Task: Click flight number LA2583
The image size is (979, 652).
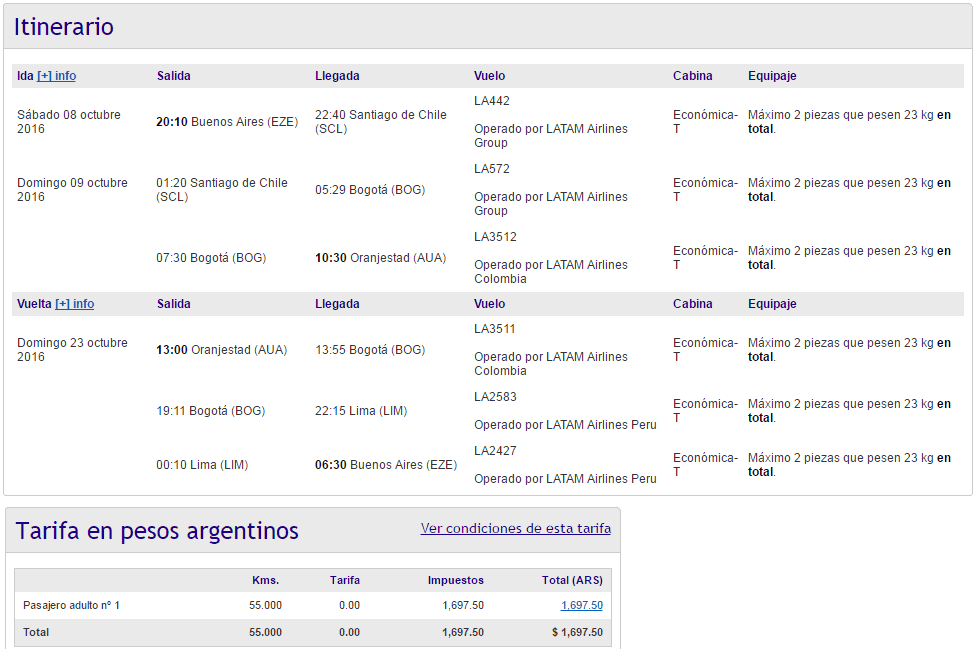Action: click(496, 397)
